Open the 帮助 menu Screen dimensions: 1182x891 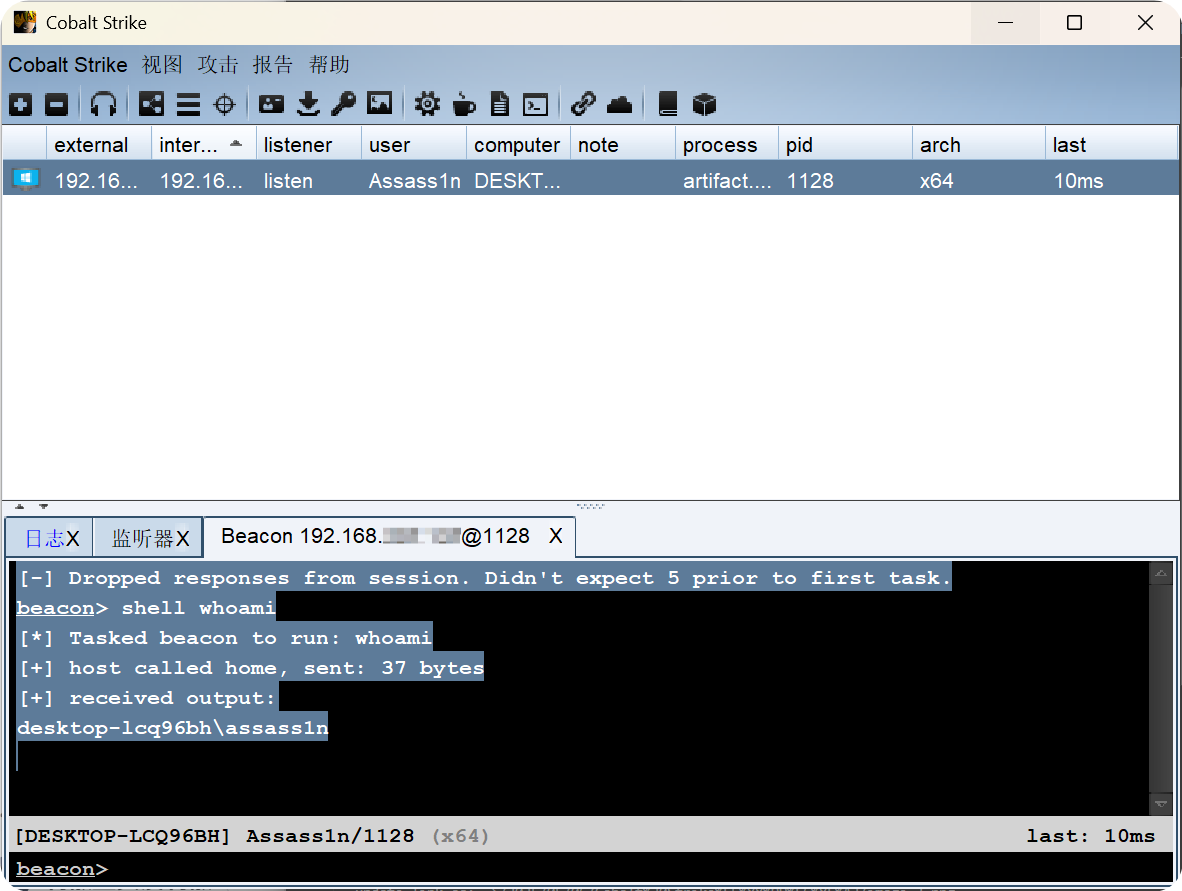(x=329, y=65)
